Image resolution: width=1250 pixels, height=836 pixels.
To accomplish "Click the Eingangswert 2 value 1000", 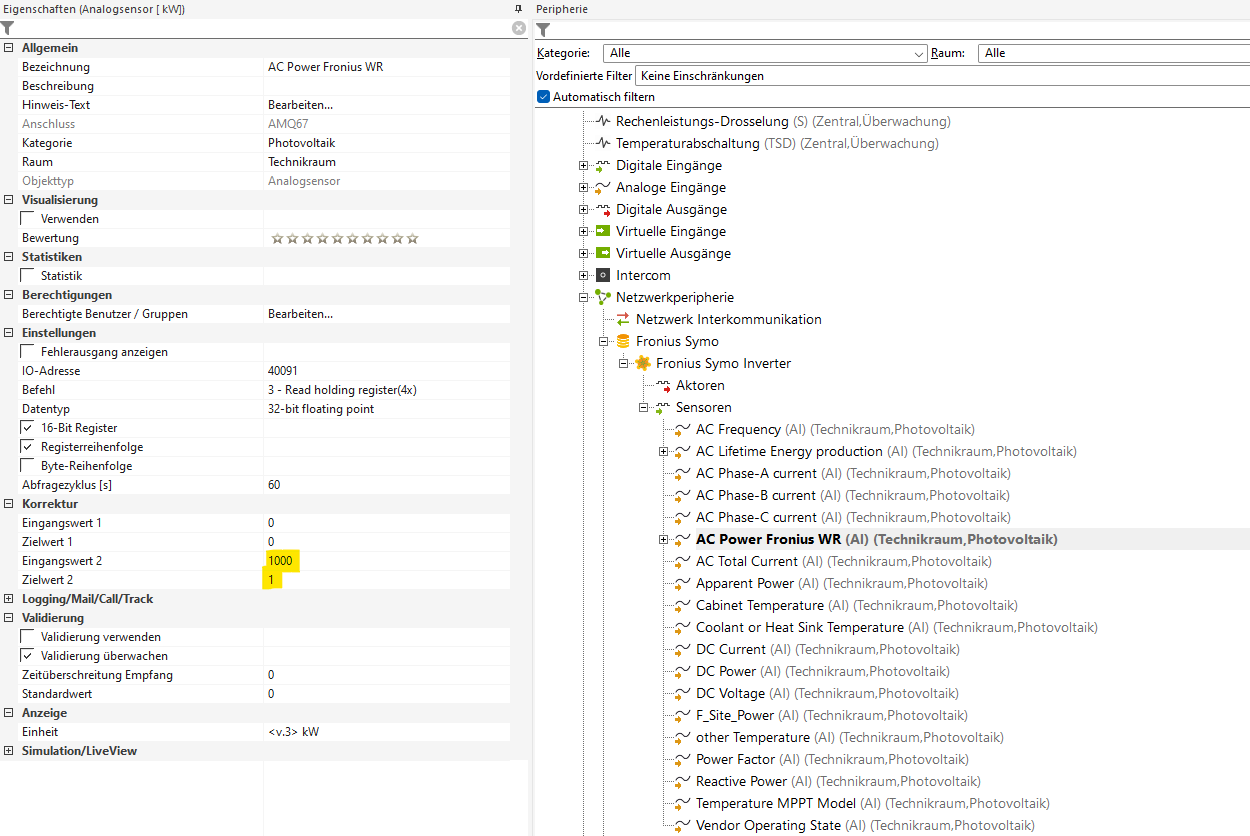I will (x=280, y=561).
